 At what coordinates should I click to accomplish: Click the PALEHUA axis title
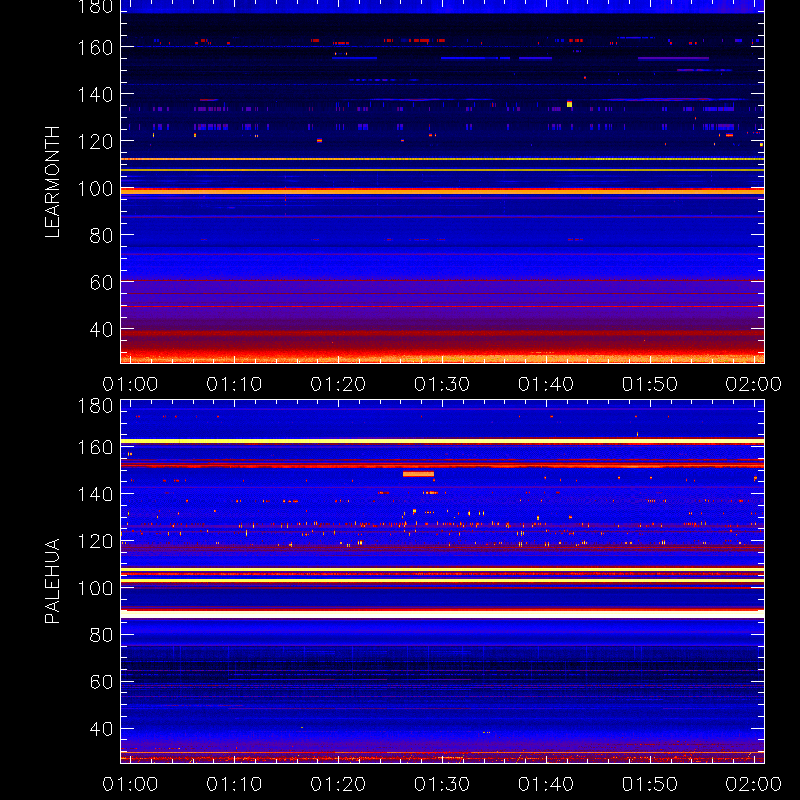coord(52,581)
